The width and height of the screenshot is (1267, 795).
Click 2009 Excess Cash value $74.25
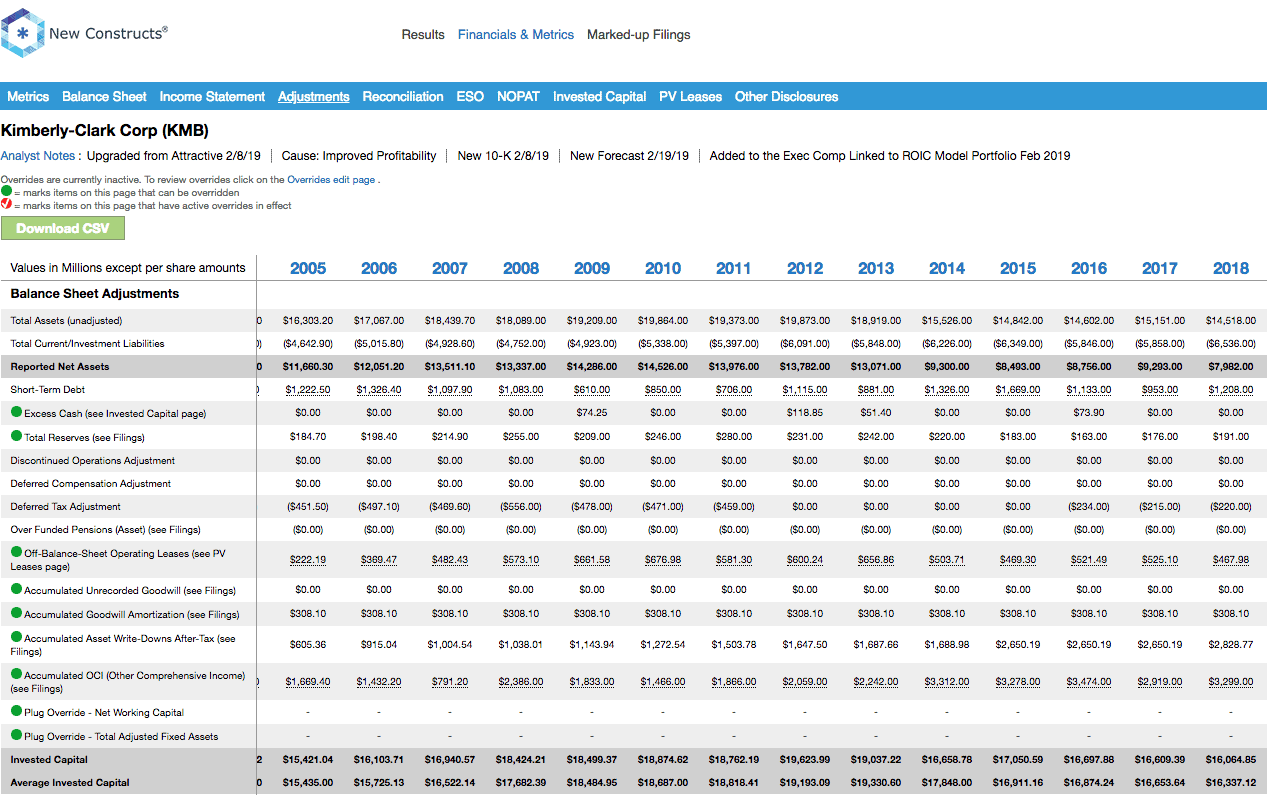(x=592, y=412)
